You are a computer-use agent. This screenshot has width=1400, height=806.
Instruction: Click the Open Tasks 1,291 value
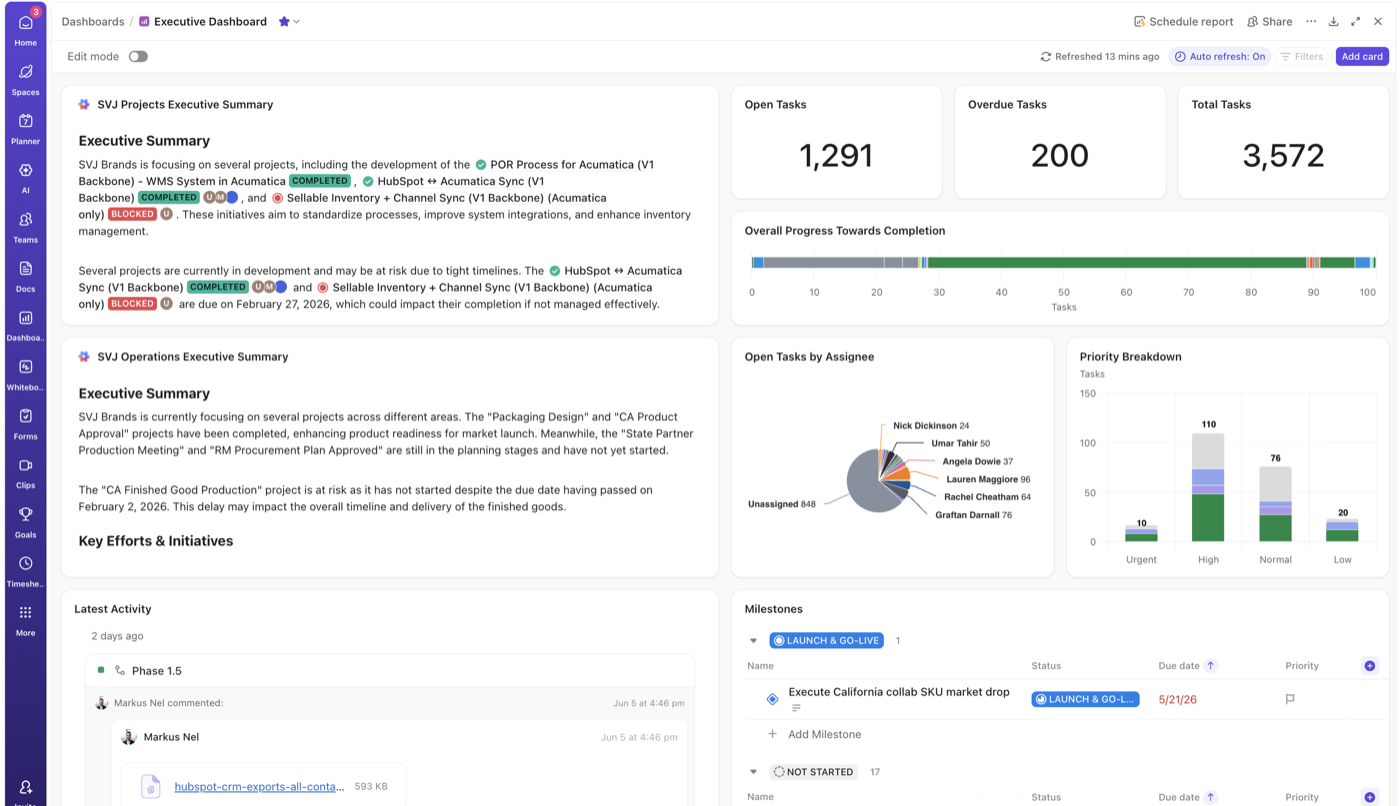[836, 155]
